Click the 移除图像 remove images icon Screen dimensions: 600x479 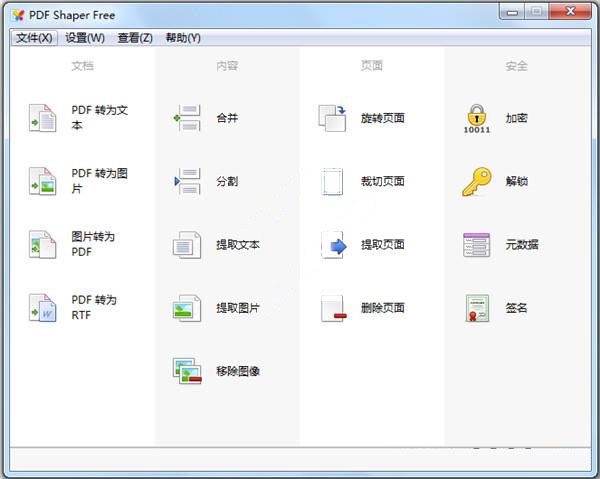[x=187, y=371]
